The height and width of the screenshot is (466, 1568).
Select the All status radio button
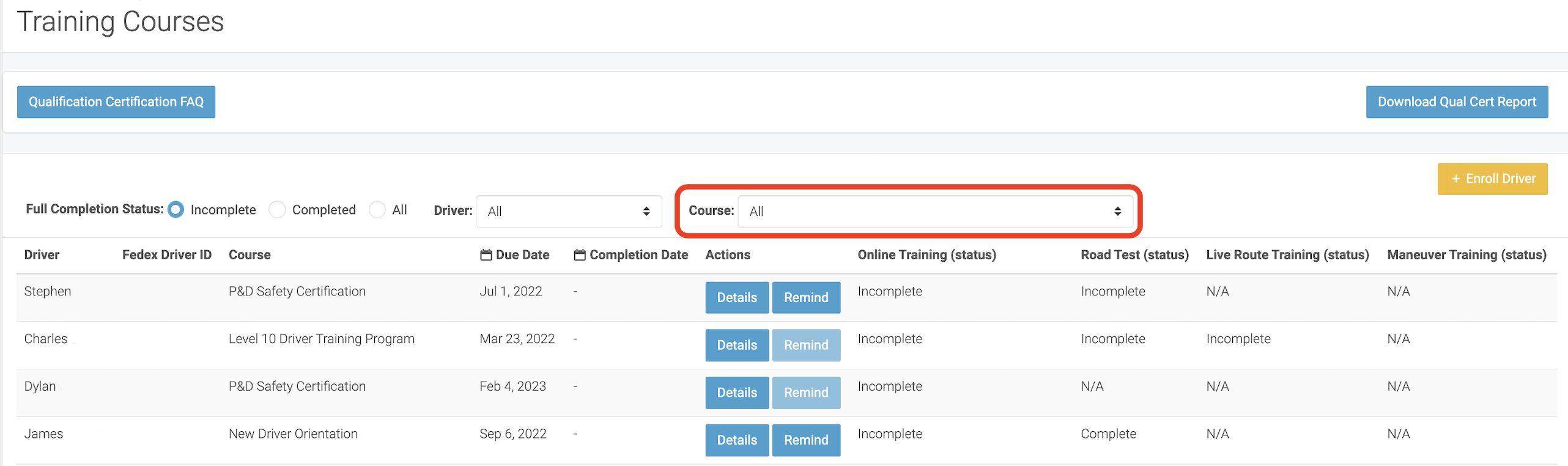377,210
